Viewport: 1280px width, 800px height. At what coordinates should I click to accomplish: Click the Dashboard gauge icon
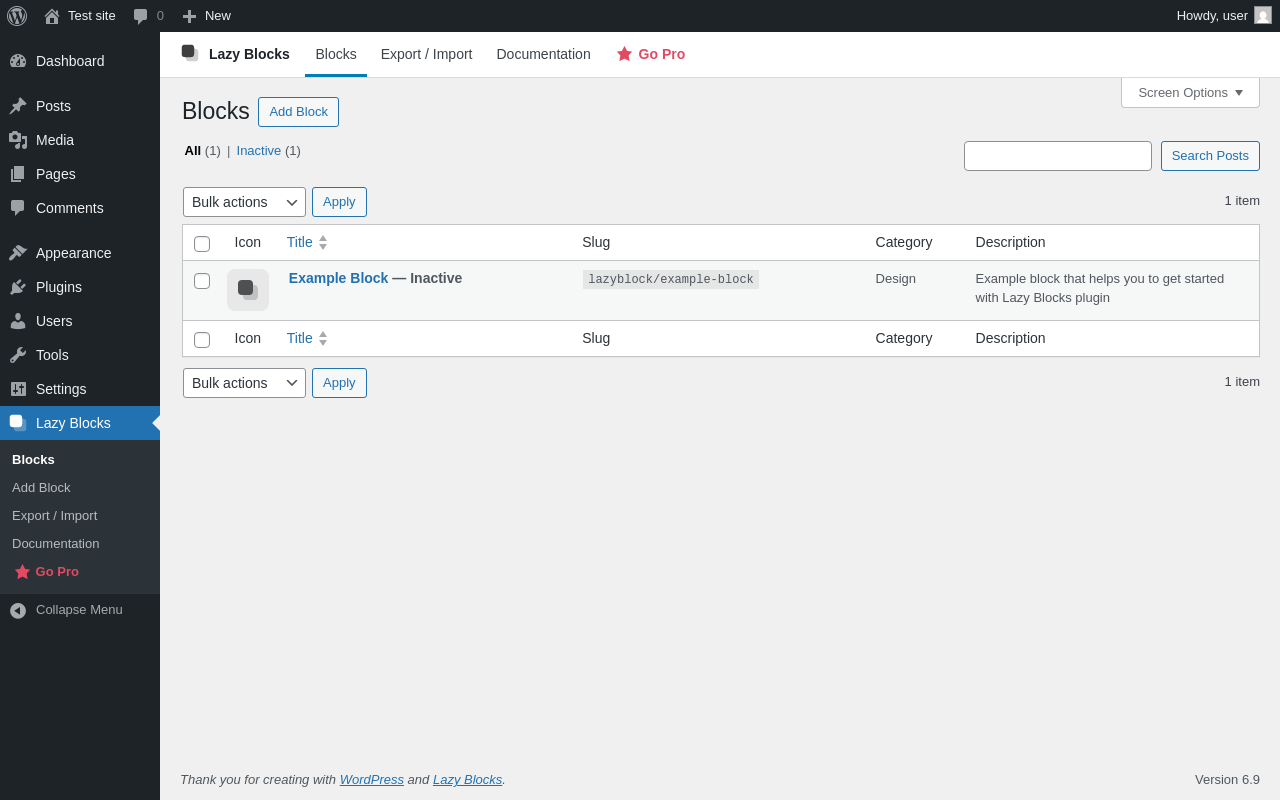[x=18, y=61]
